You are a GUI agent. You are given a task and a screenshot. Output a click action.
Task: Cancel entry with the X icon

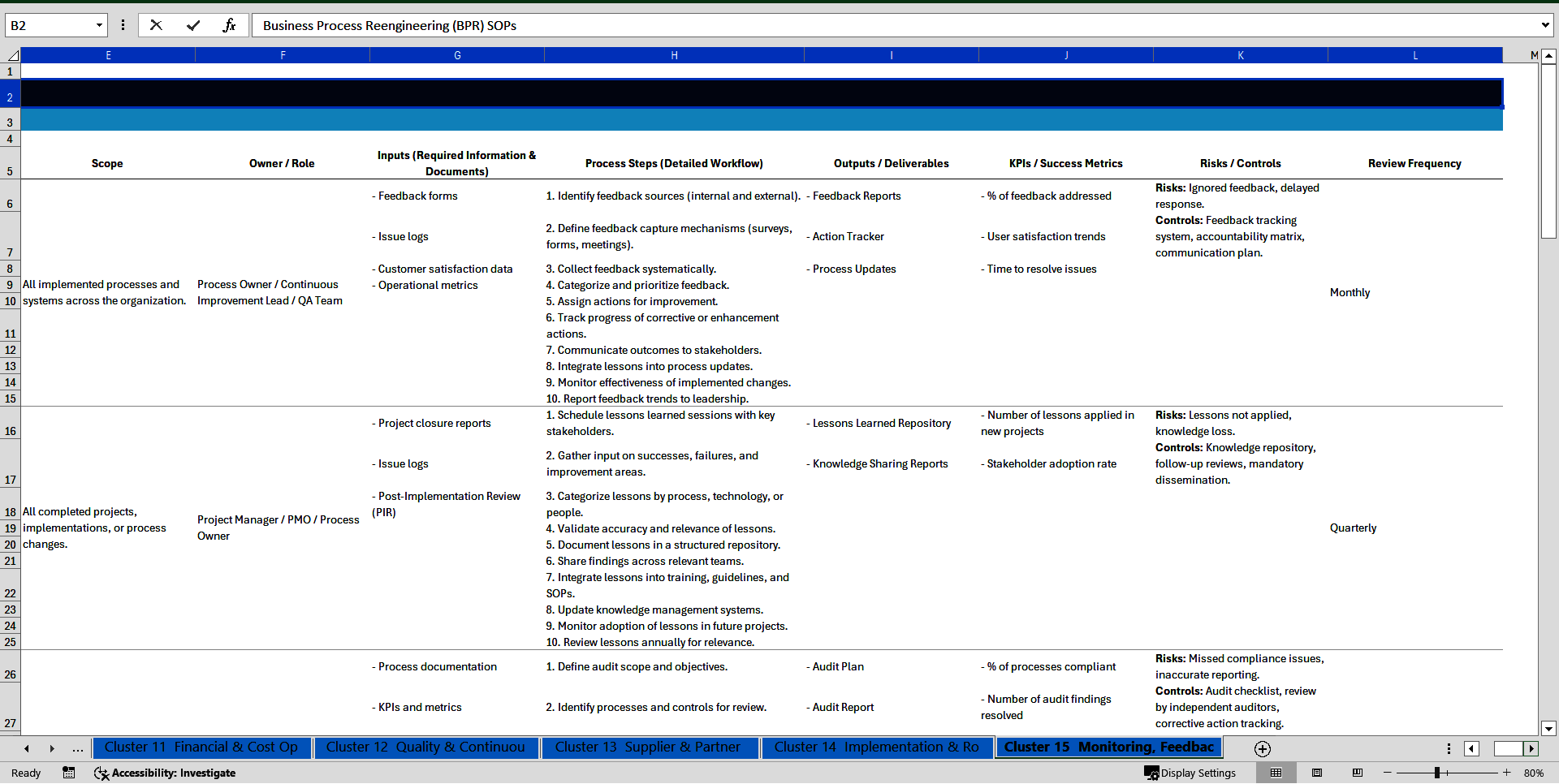[x=156, y=25]
